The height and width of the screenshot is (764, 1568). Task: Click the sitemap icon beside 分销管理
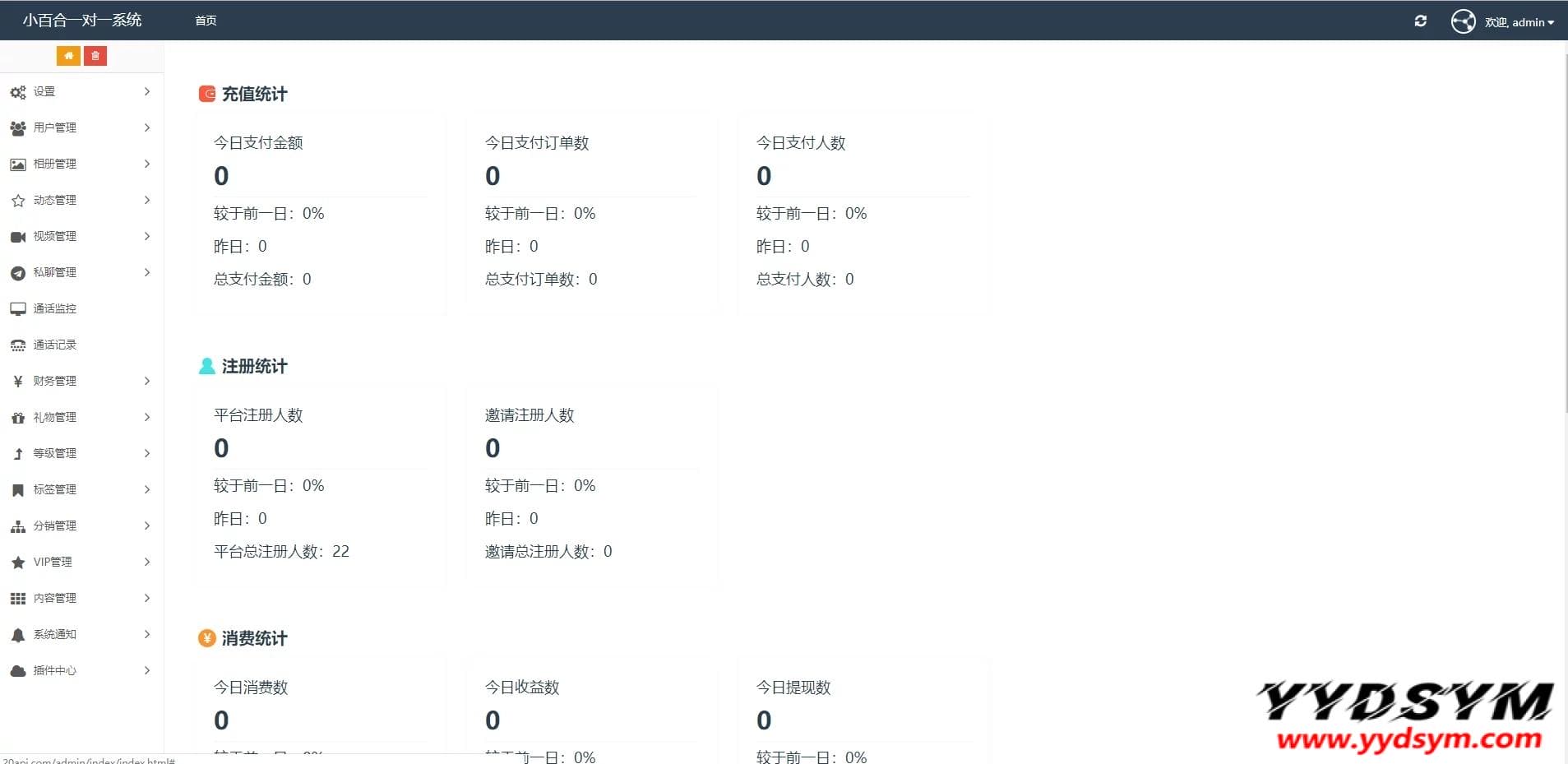18,526
